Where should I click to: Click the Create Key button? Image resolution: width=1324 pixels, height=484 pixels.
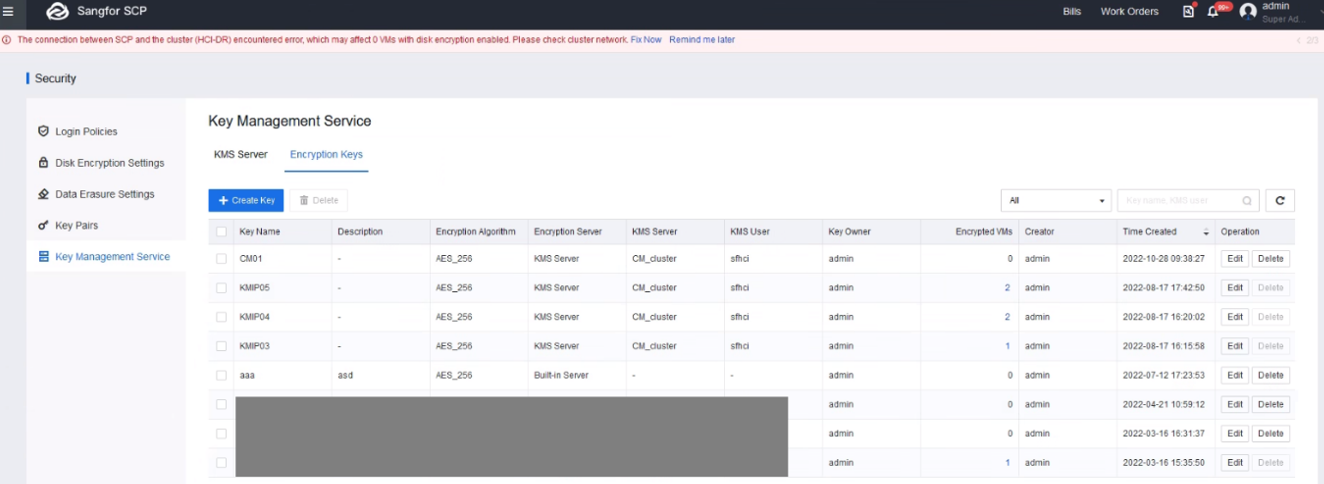coord(246,200)
